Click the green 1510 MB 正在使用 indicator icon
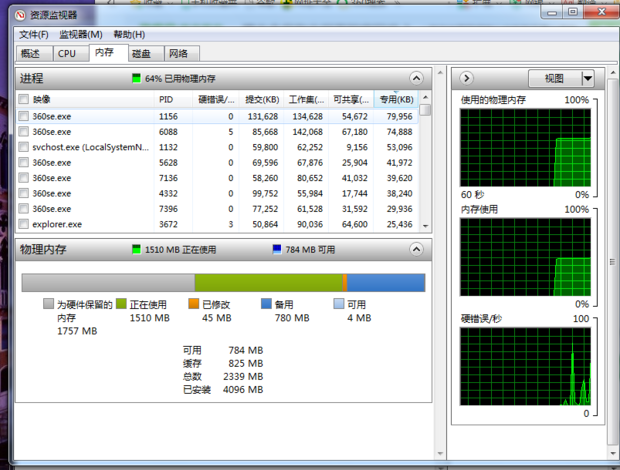 pos(136,249)
